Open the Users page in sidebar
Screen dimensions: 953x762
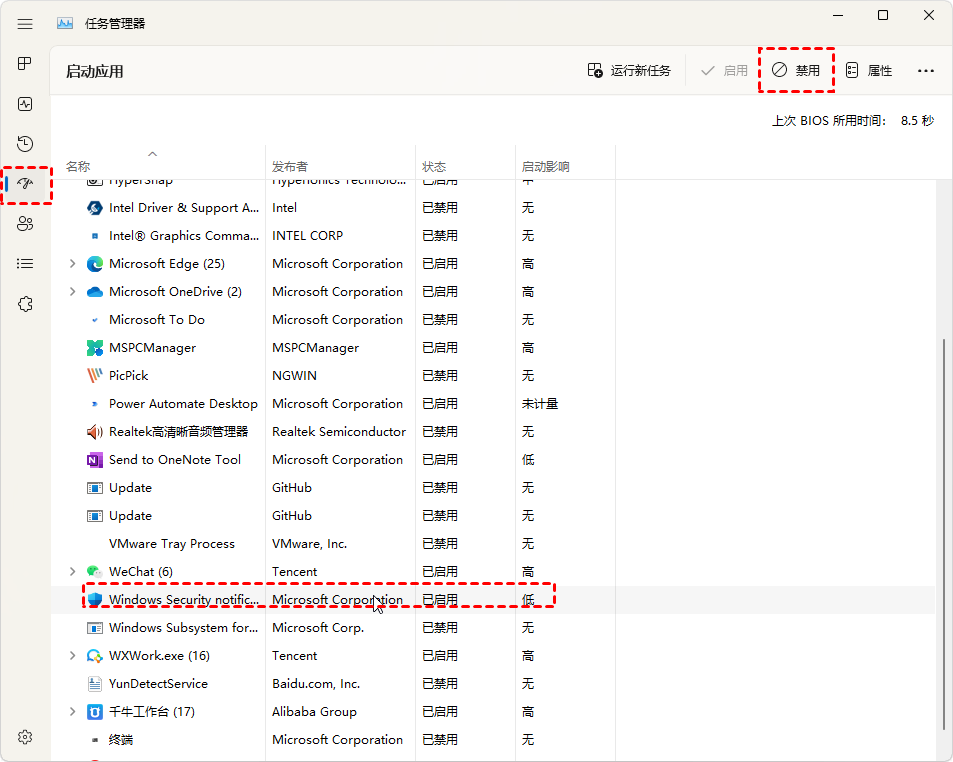click(x=25, y=224)
